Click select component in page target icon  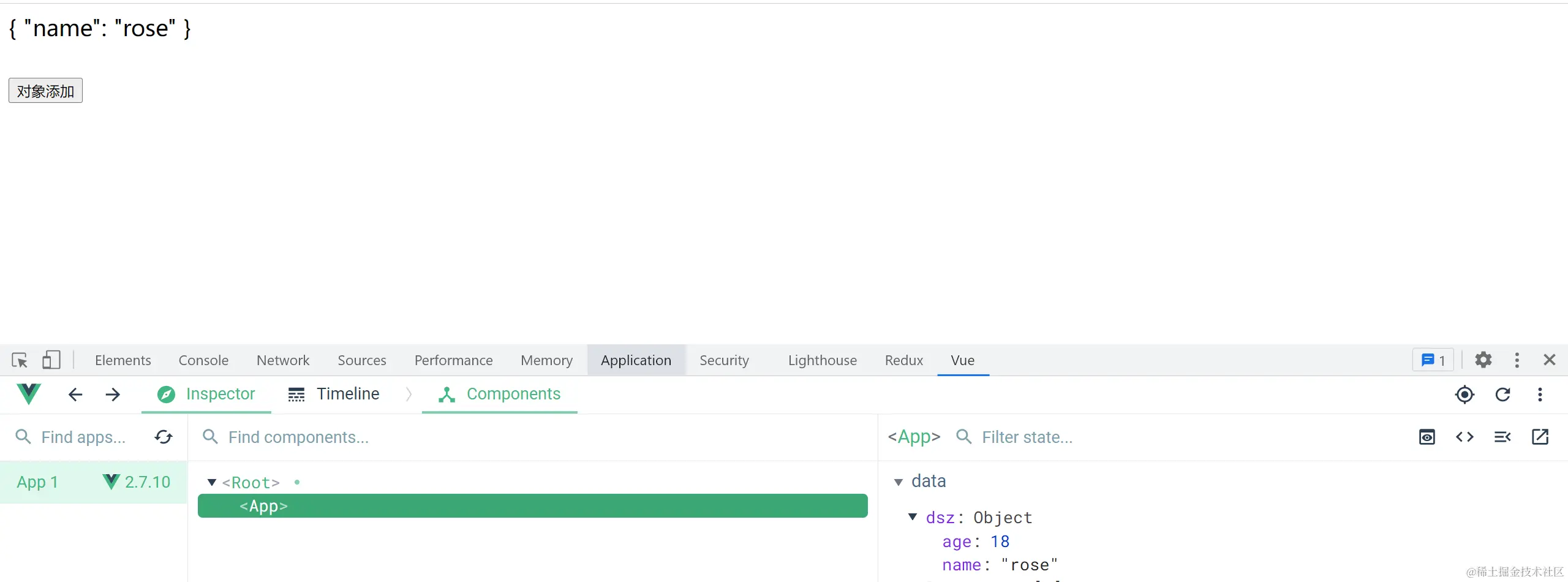pos(1464,395)
